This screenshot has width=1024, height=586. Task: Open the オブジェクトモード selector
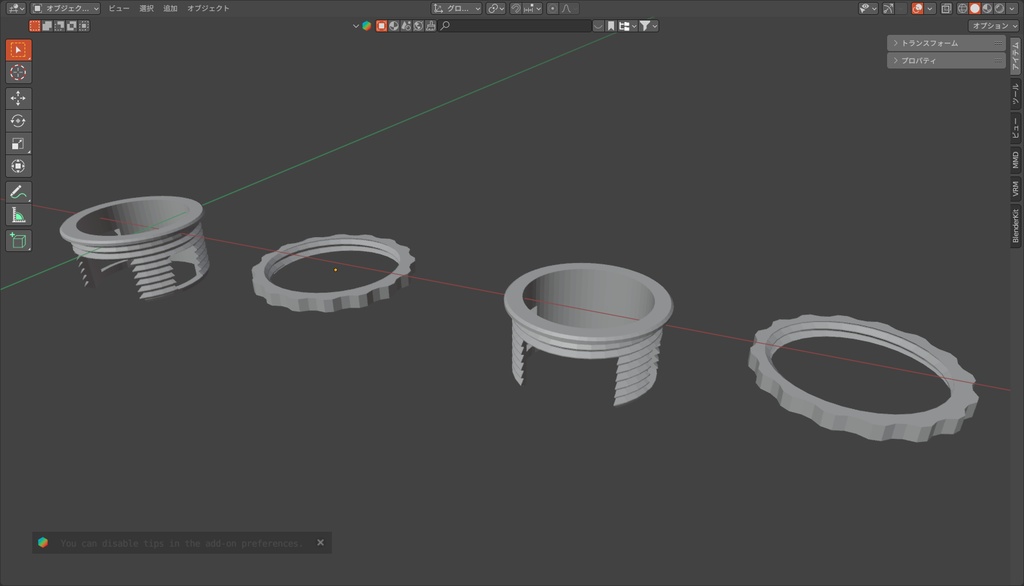point(65,7)
